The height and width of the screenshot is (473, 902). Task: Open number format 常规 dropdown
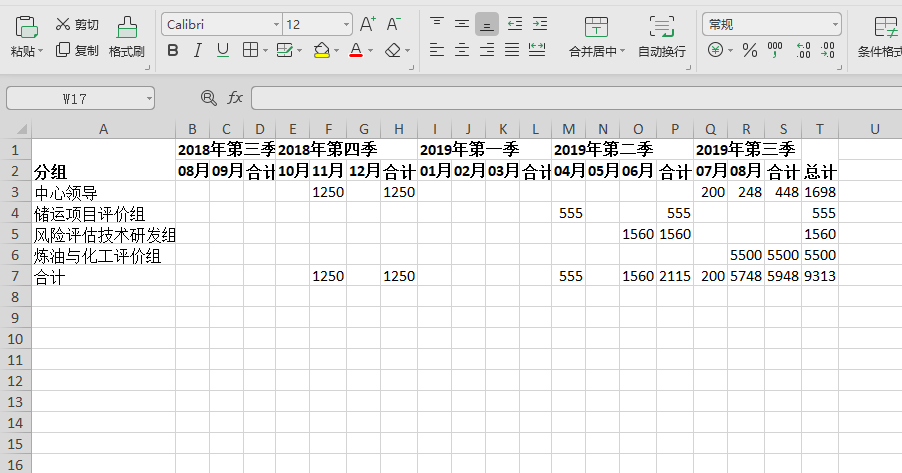[x=835, y=24]
